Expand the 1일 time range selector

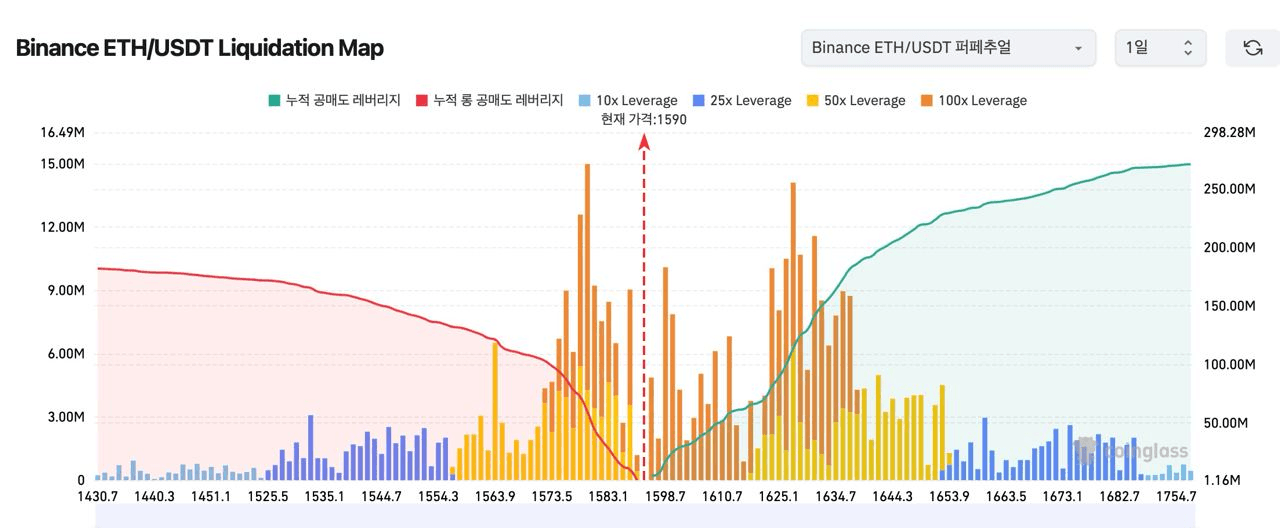[1160, 48]
